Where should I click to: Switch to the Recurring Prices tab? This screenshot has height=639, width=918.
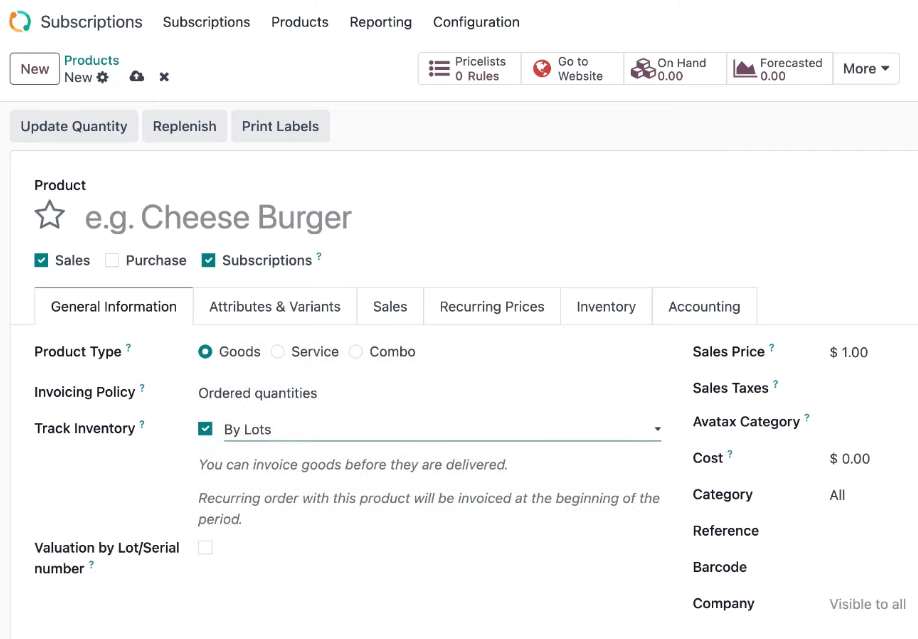(492, 306)
